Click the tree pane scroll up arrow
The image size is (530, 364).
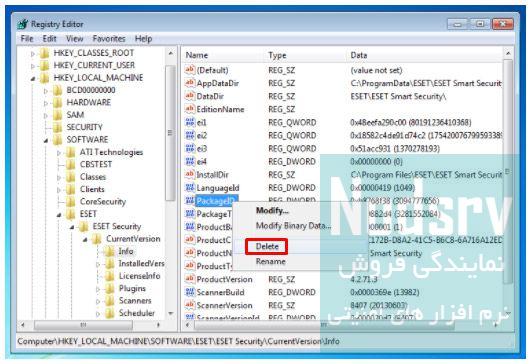pos(171,53)
